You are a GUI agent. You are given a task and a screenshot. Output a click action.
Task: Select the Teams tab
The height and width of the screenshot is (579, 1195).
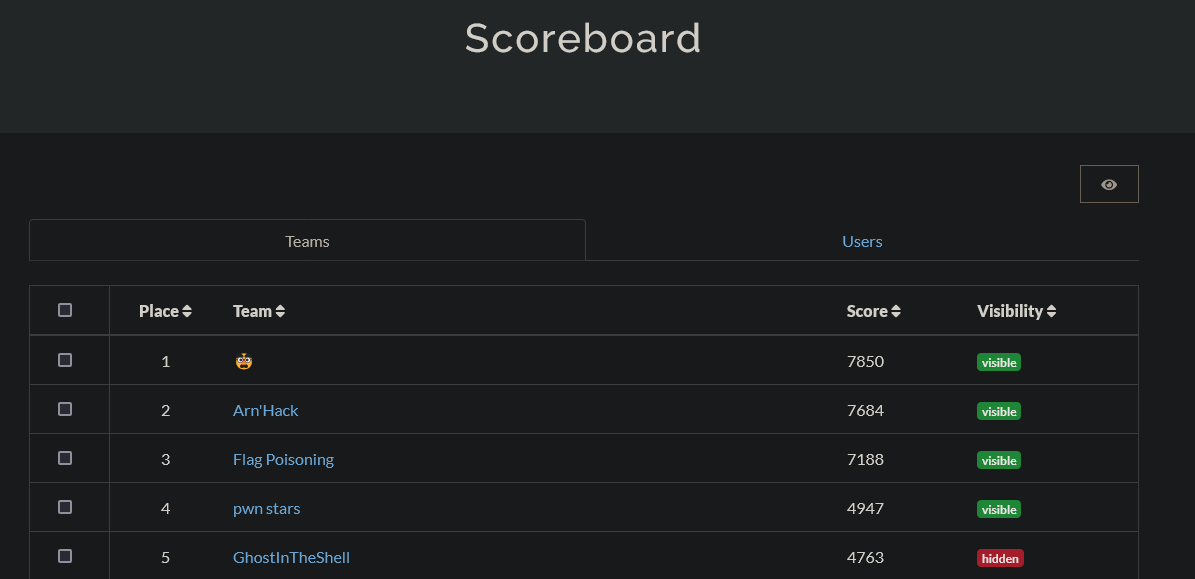point(307,241)
